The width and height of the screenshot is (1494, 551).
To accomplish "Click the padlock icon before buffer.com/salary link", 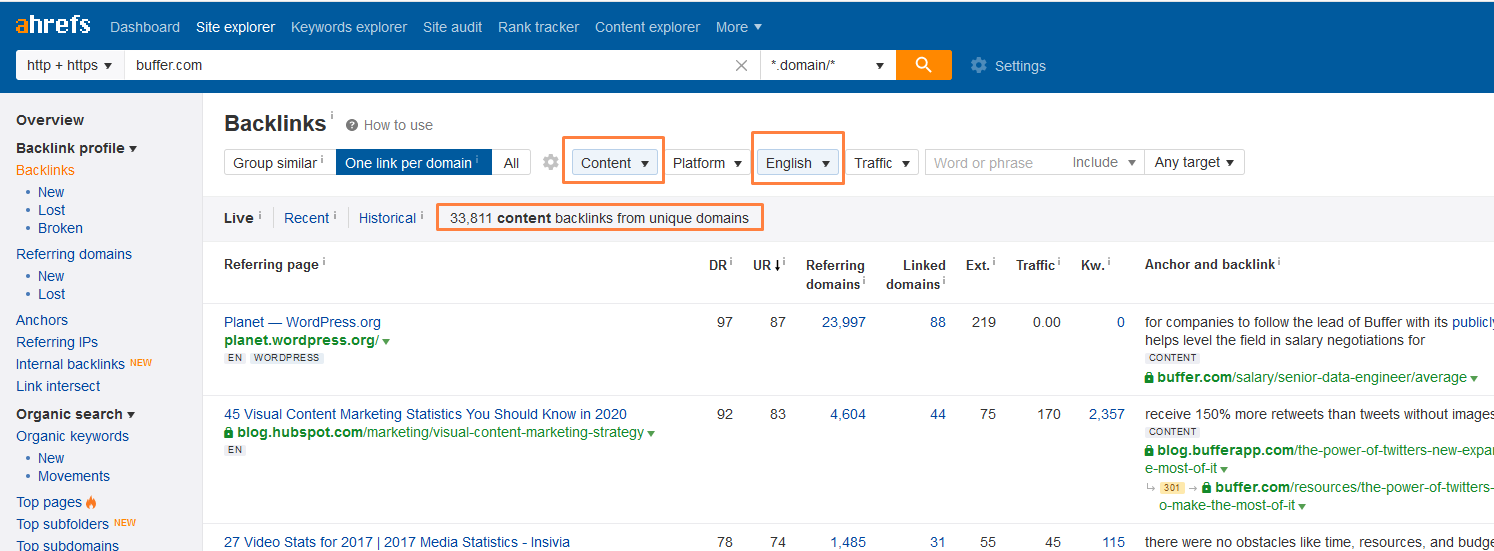I will pos(1150,378).
